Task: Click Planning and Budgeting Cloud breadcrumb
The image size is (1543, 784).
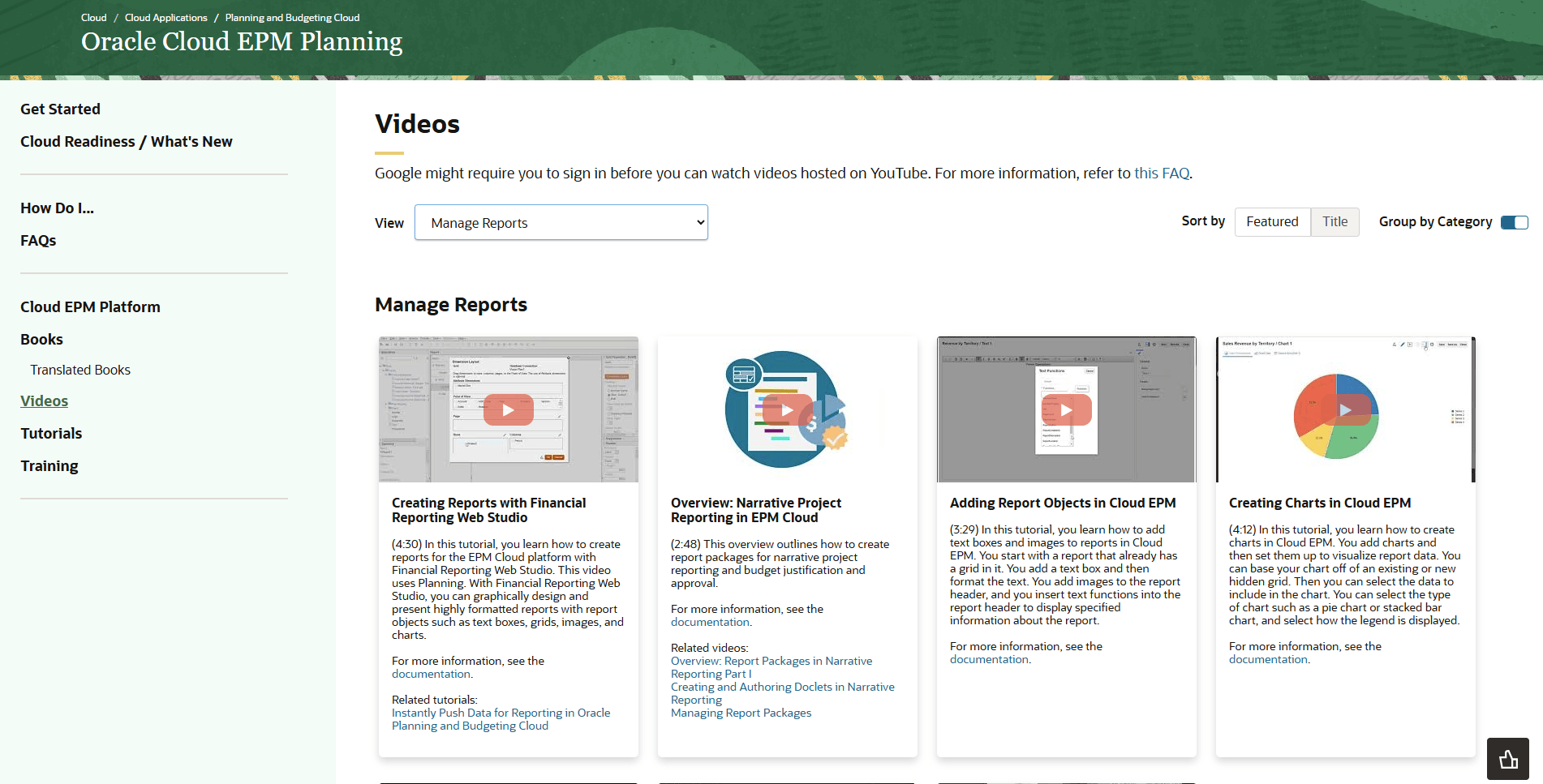Action: [292, 18]
